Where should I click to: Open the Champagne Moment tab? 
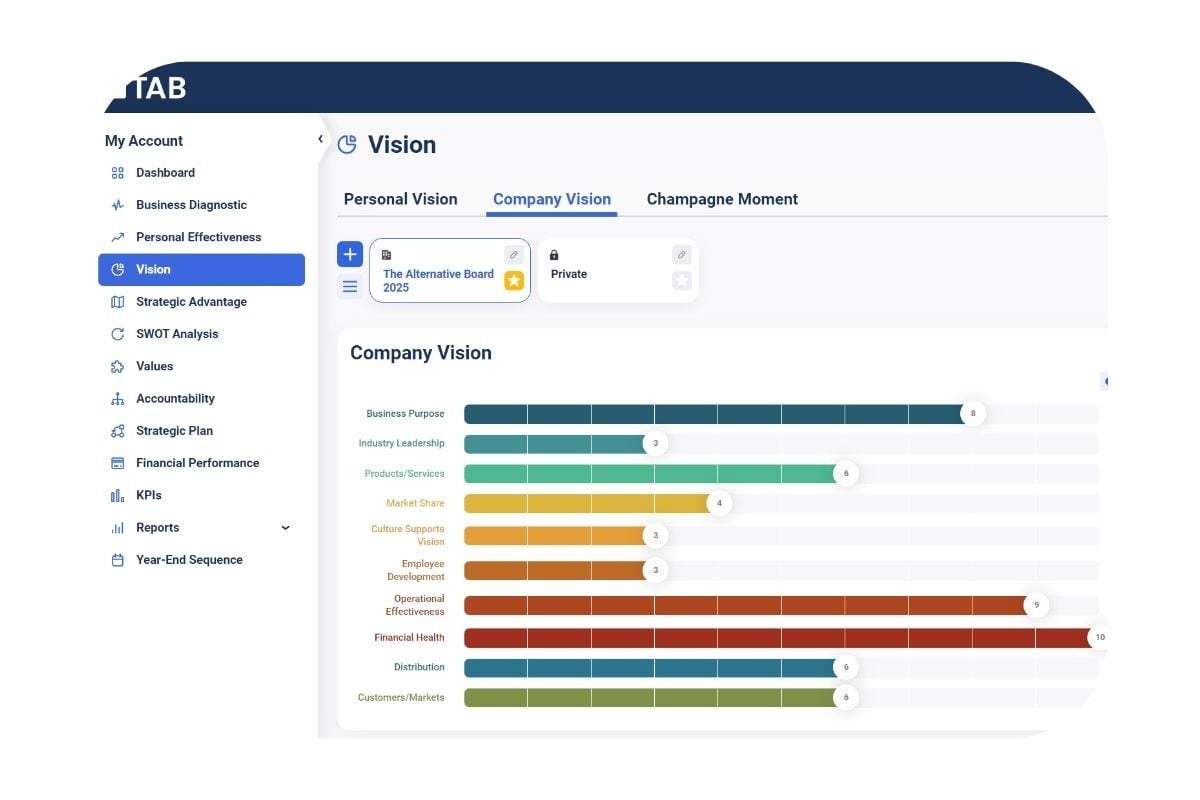[x=722, y=199]
